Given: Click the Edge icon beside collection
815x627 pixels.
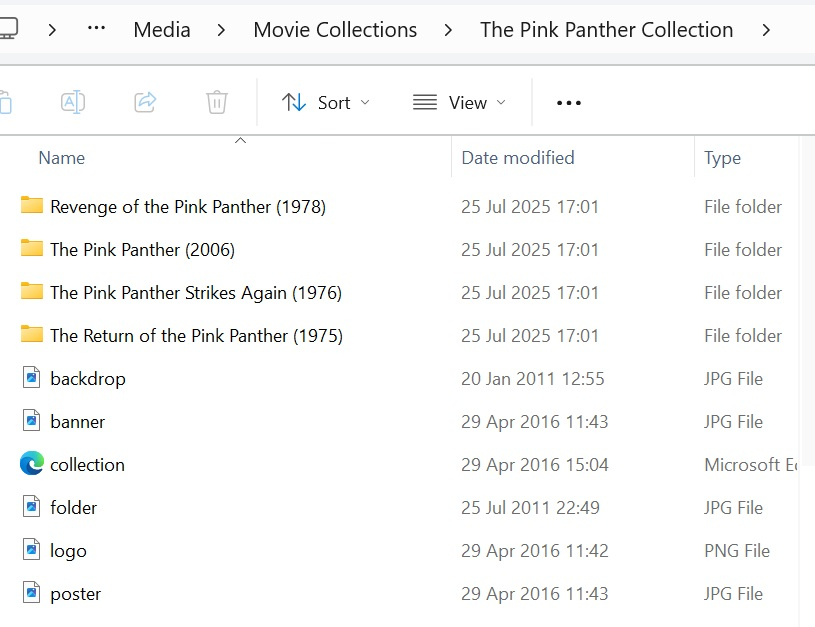Looking at the screenshot, I should pyautogui.click(x=32, y=464).
